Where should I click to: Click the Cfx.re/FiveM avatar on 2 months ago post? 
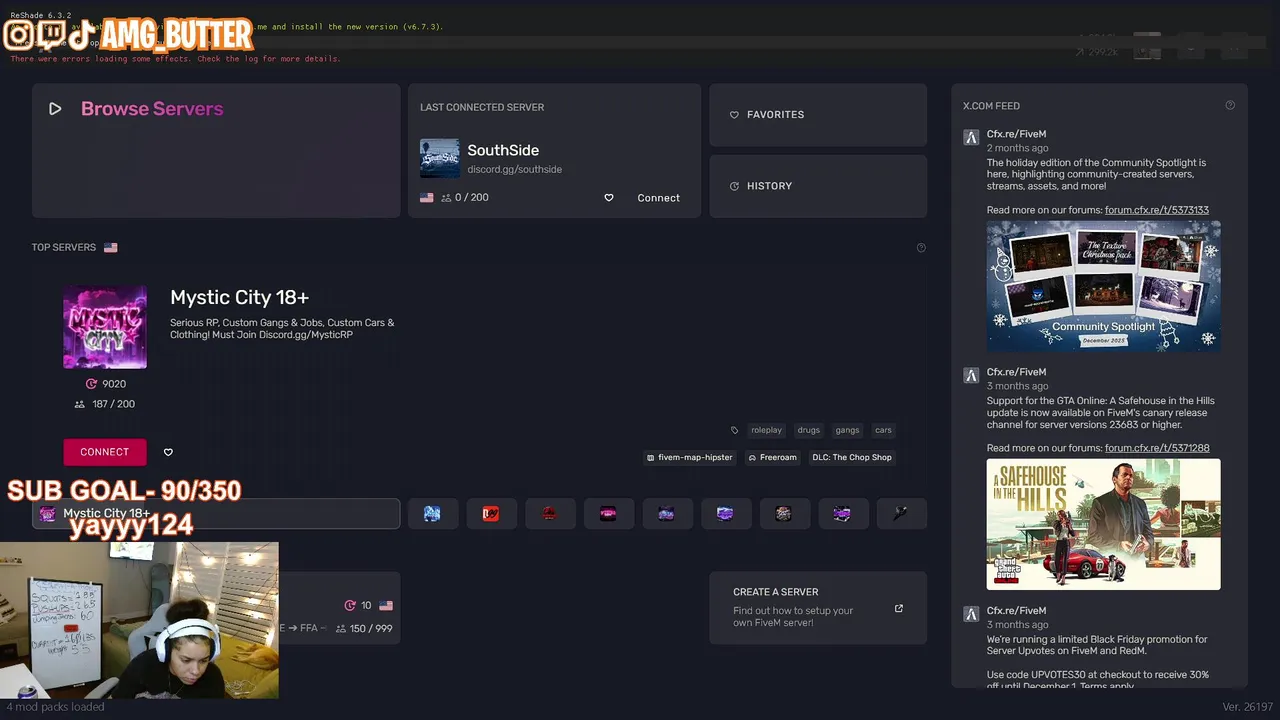pos(971,138)
